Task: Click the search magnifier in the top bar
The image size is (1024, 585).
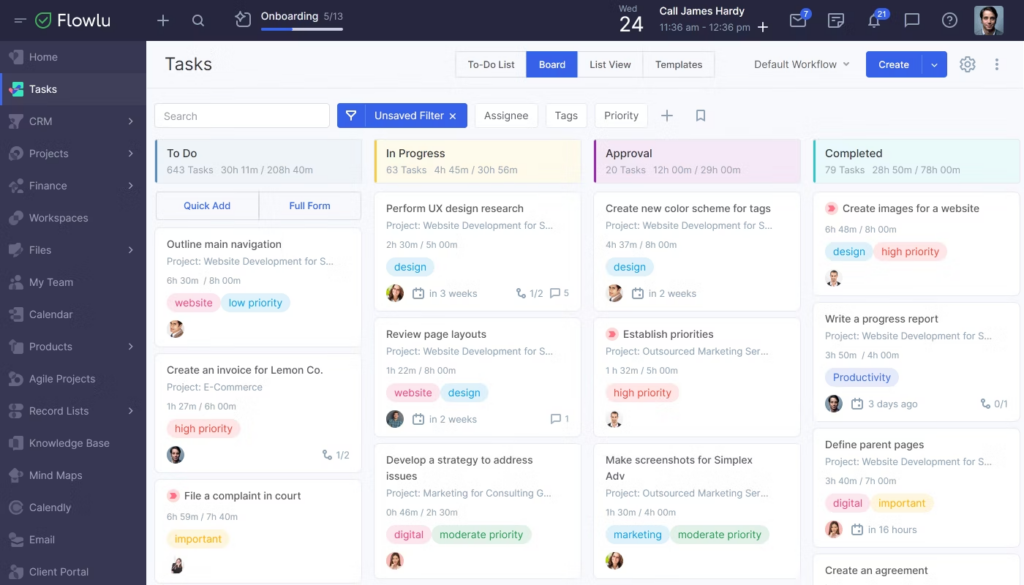Action: pyautogui.click(x=198, y=20)
